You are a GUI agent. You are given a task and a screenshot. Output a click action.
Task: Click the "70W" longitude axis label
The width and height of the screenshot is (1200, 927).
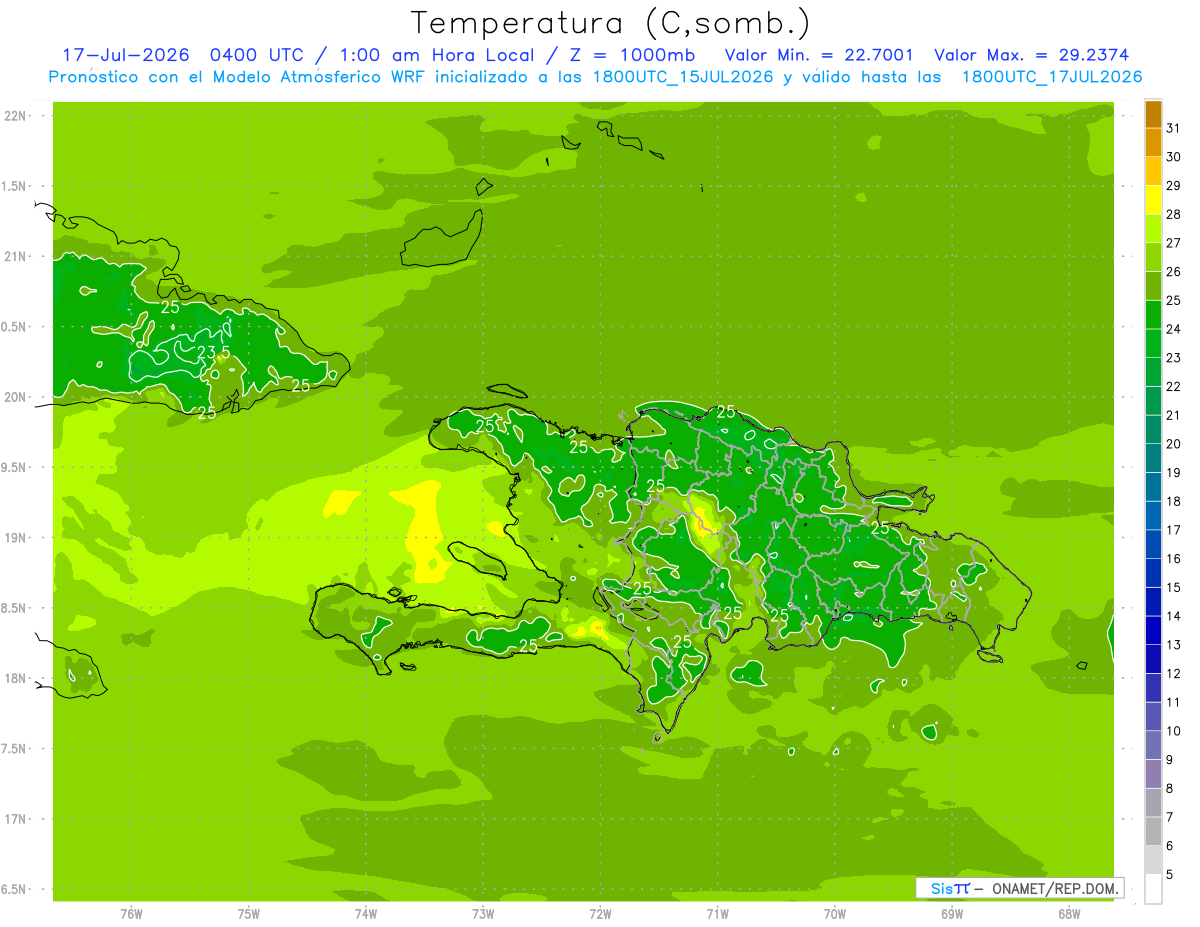pos(834,913)
